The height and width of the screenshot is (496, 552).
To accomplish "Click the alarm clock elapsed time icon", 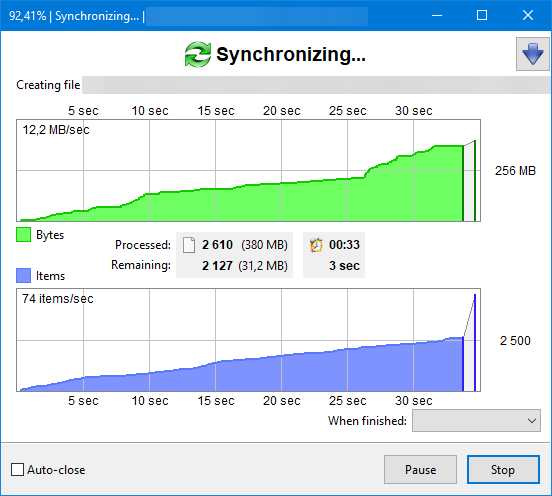I will pyautogui.click(x=316, y=245).
